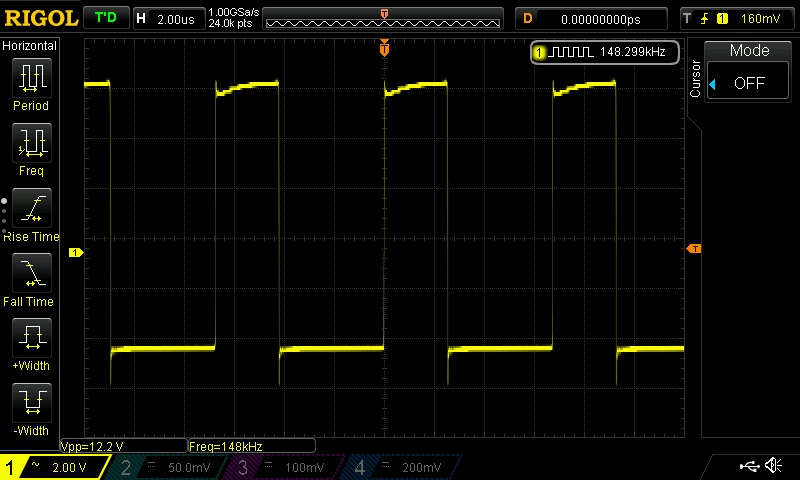
Task: Click the USB connection status icon
Action: (x=749, y=466)
